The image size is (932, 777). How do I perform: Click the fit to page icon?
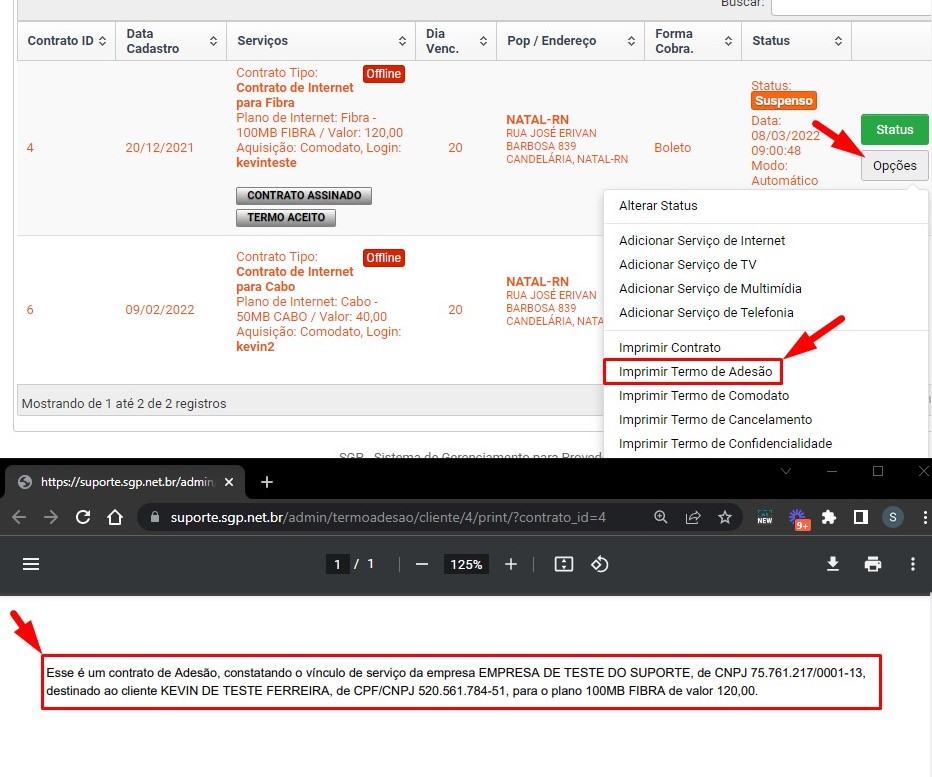pos(563,564)
